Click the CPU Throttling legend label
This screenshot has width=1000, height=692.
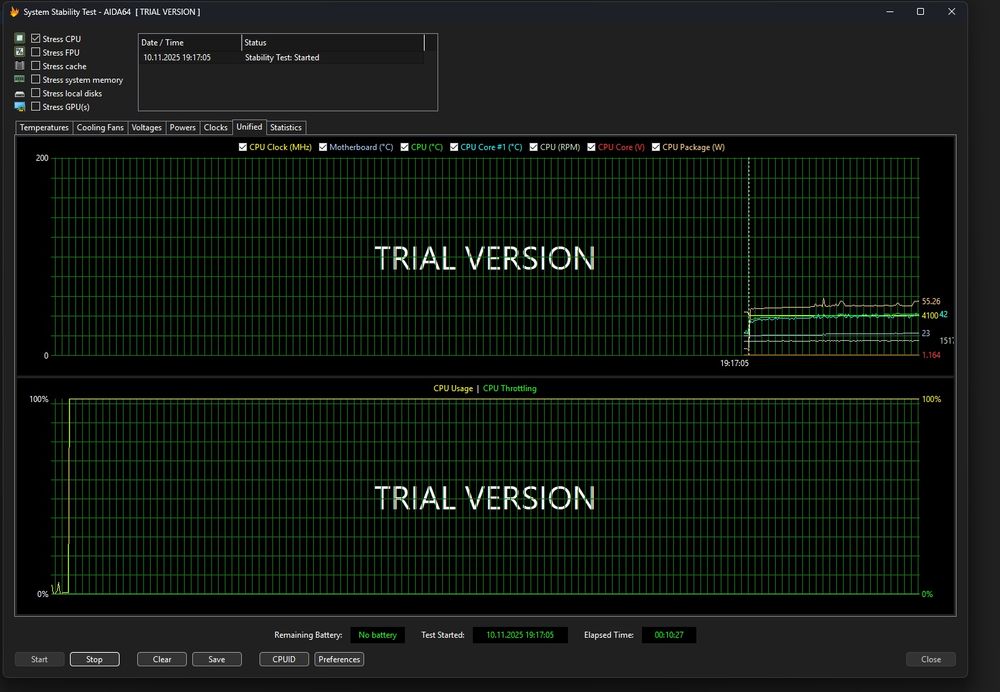point(510,388)
